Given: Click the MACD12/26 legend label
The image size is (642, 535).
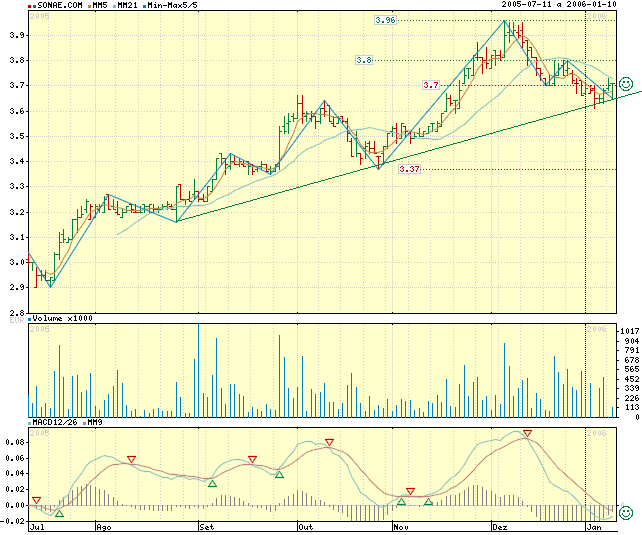Looking at the screenshot, I should click(55, 422).
